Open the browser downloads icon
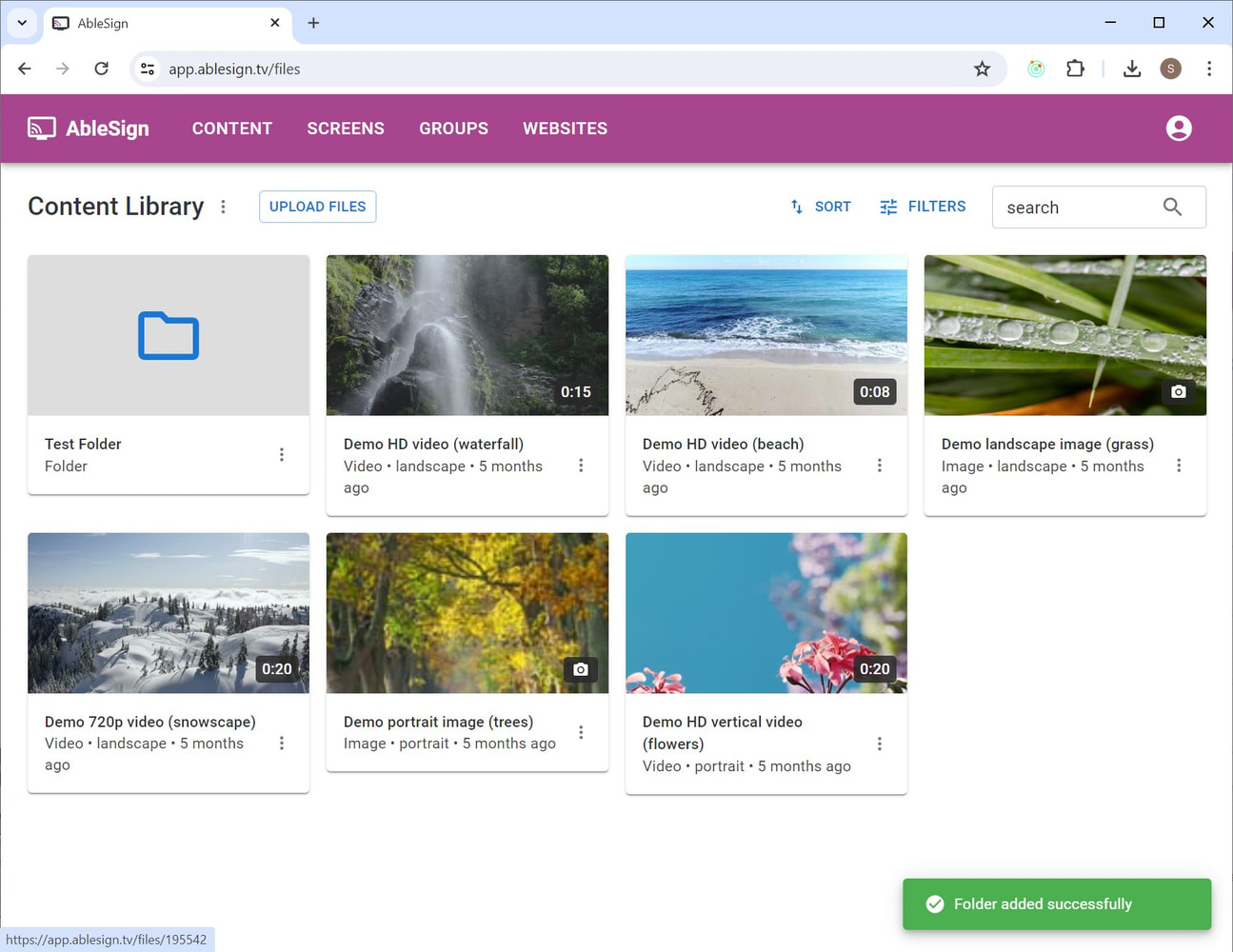The width and height of the screenshot is (1233, 952). (1131, 69)
